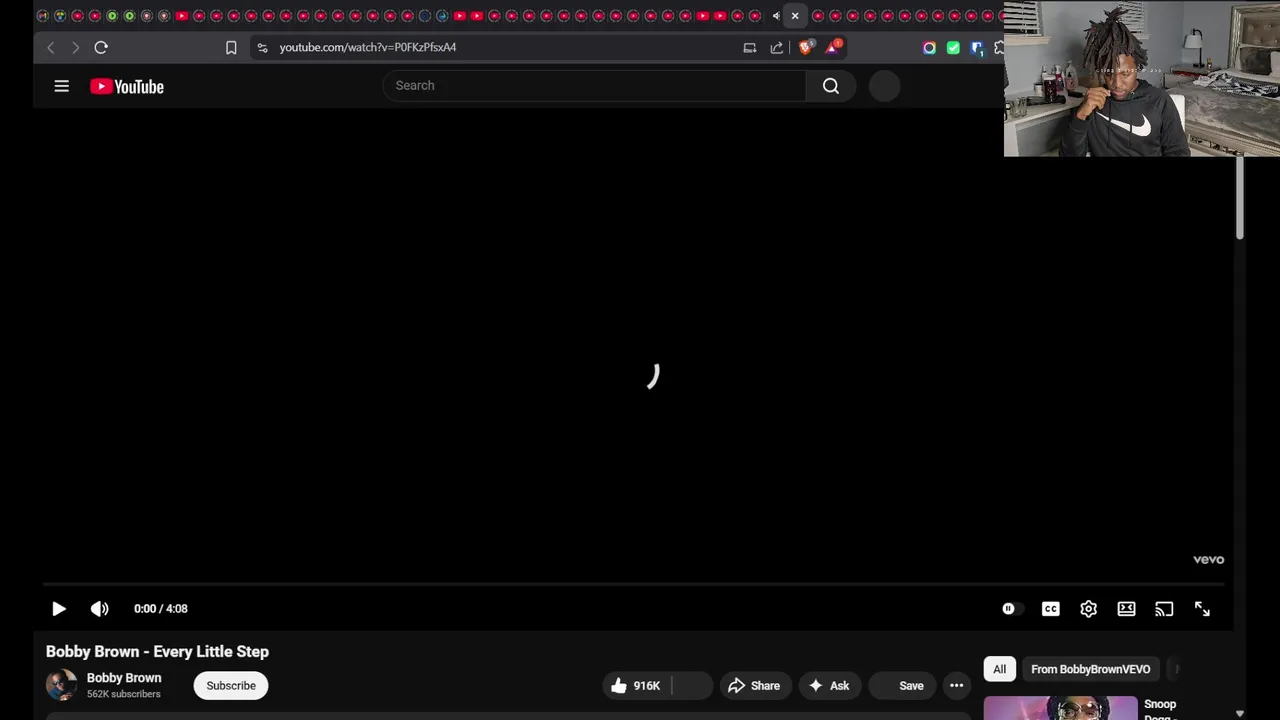Close the active browser tab

point(795,16)
